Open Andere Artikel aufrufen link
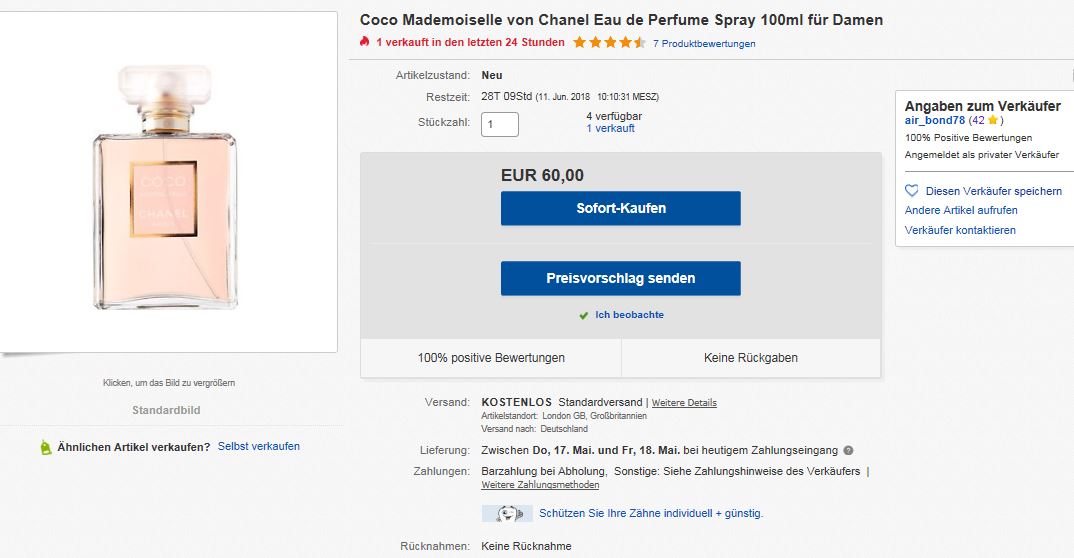The height and width of the screenshot is (558, 1074). [961, 210]
